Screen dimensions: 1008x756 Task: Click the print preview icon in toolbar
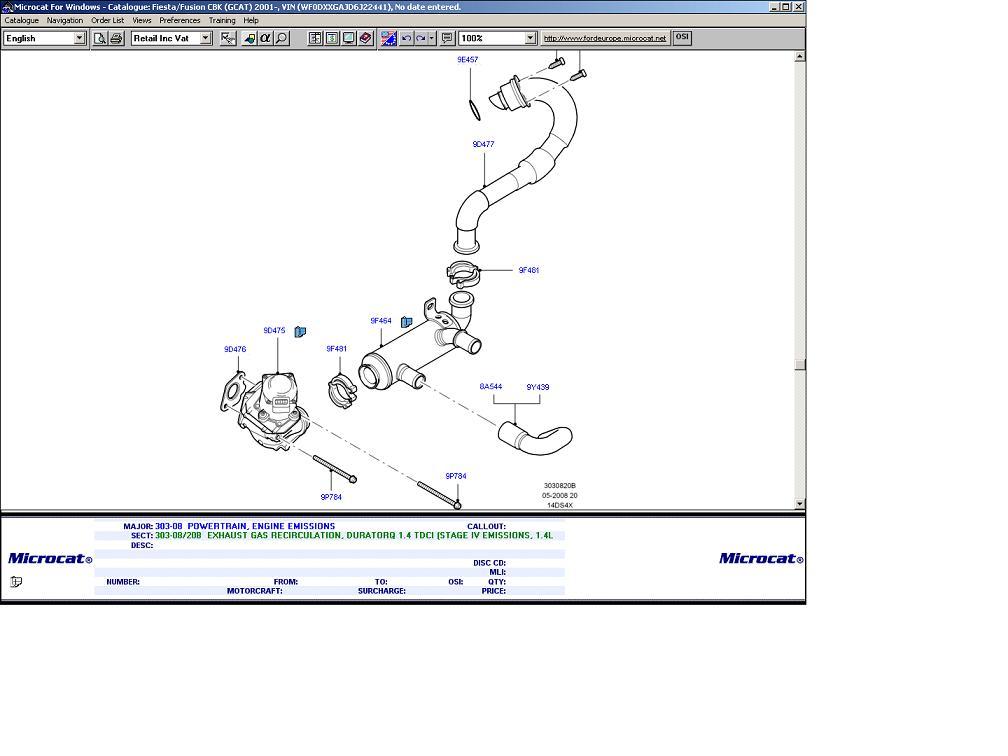tap(100, 38)
